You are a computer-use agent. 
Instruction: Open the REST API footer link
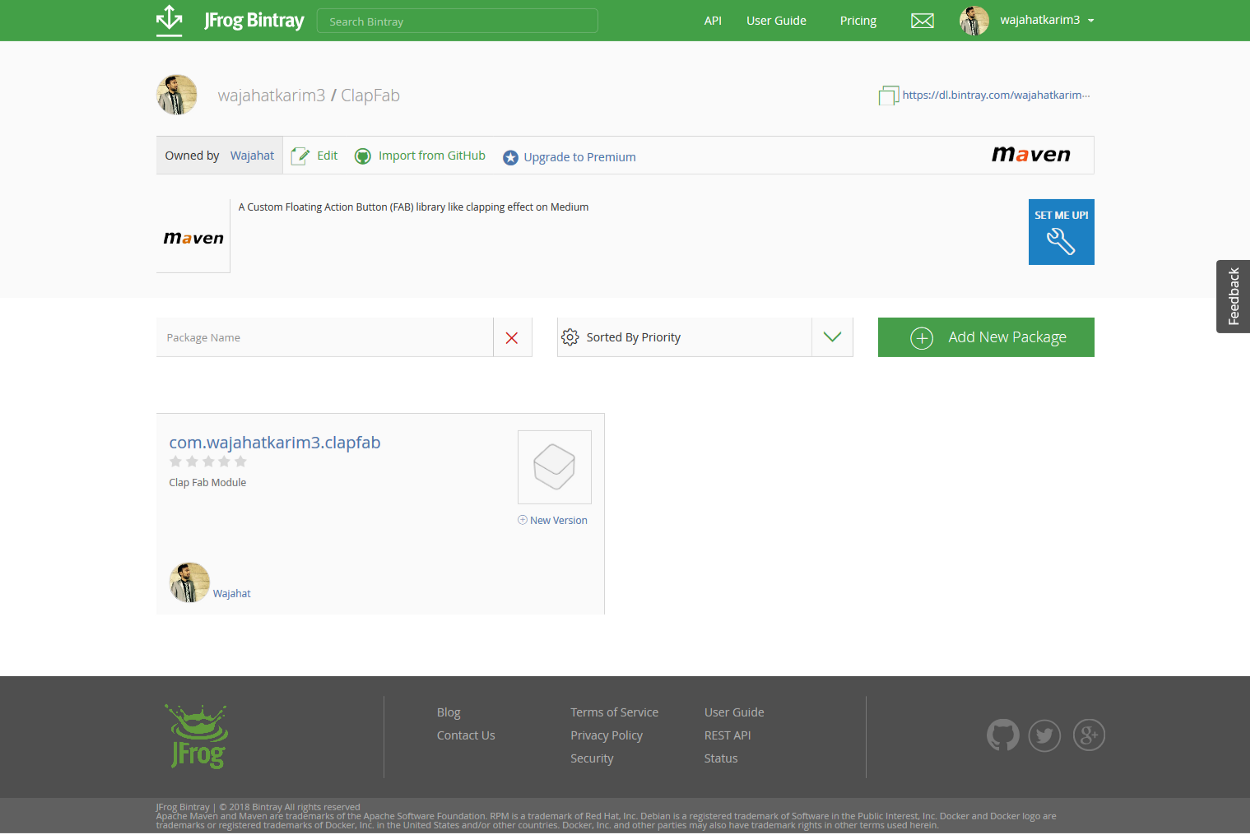[727, 735]
